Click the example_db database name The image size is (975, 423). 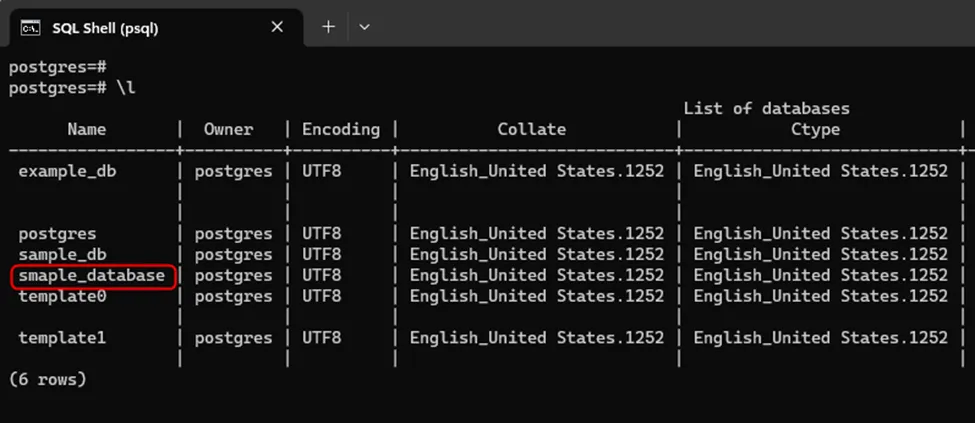point(67,171)
